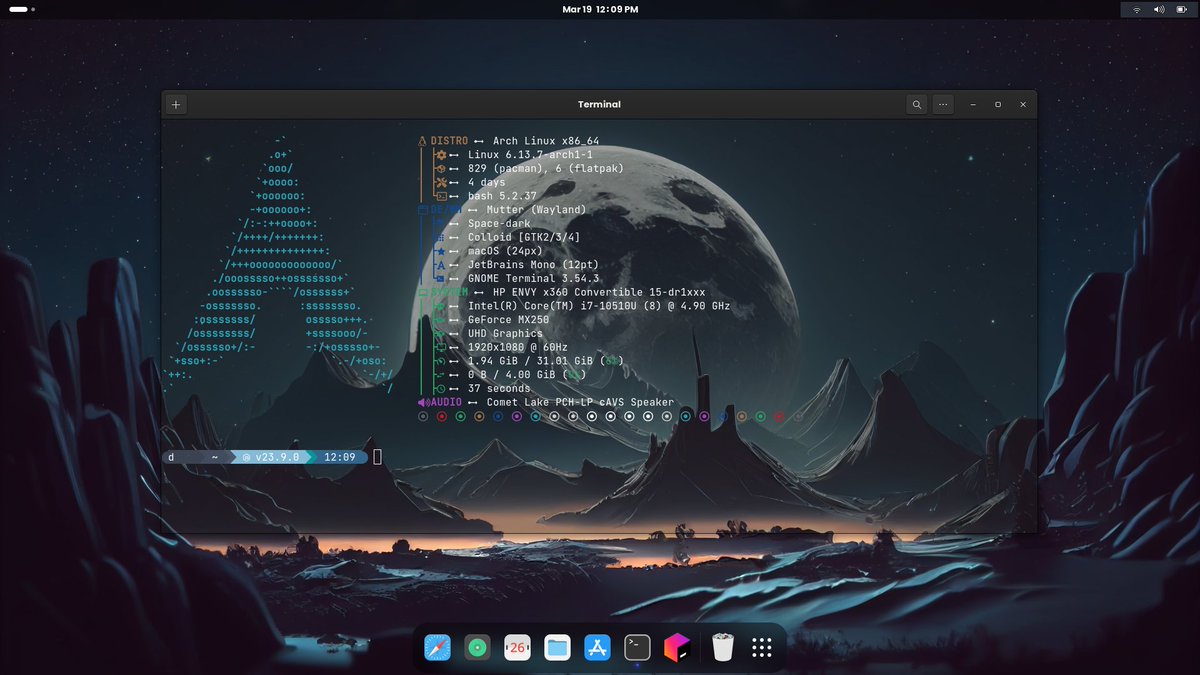This screenshot has width=1200, height=675.
Task: Click the 1920x1080 @ 60Hz resolution line
Action: 518,347
